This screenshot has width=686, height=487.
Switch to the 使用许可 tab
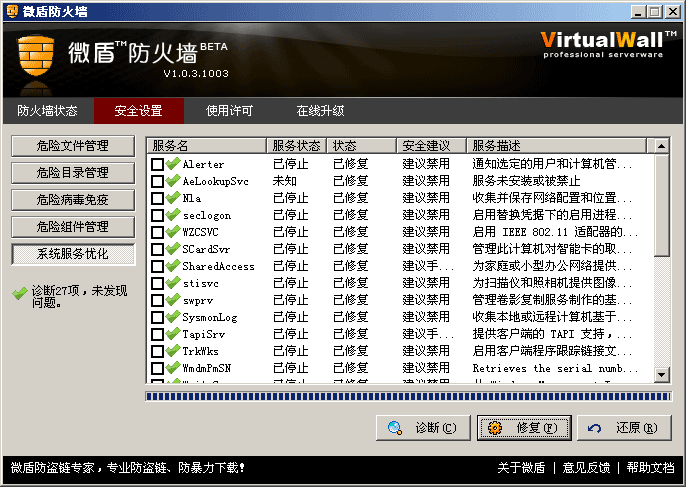pyautogui.click(x=230, y=111)
